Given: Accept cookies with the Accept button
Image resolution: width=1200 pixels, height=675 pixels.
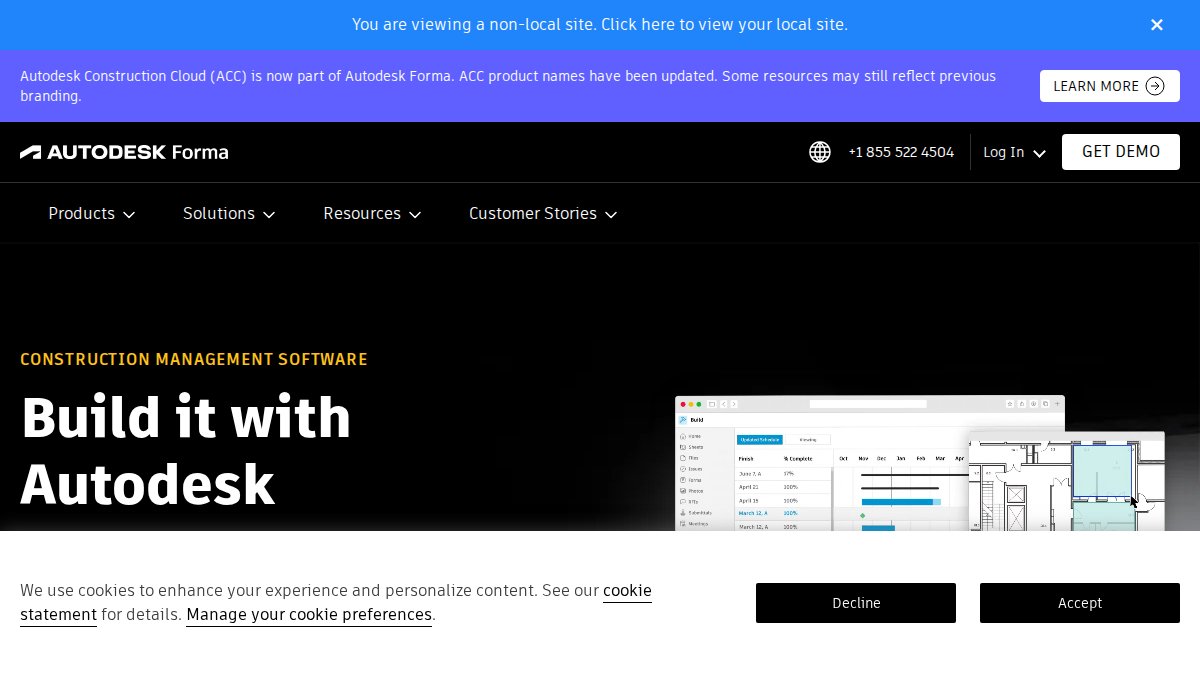Looking at the screenshot, I should 1080,603.
